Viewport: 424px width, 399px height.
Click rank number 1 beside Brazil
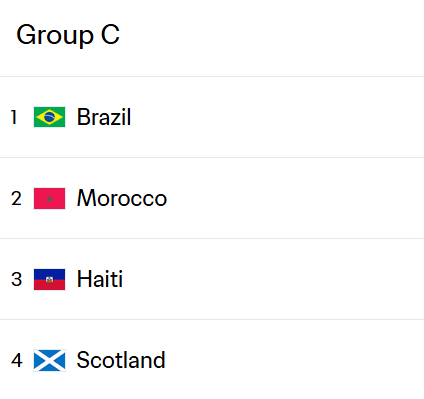click(x=14, y=117)
